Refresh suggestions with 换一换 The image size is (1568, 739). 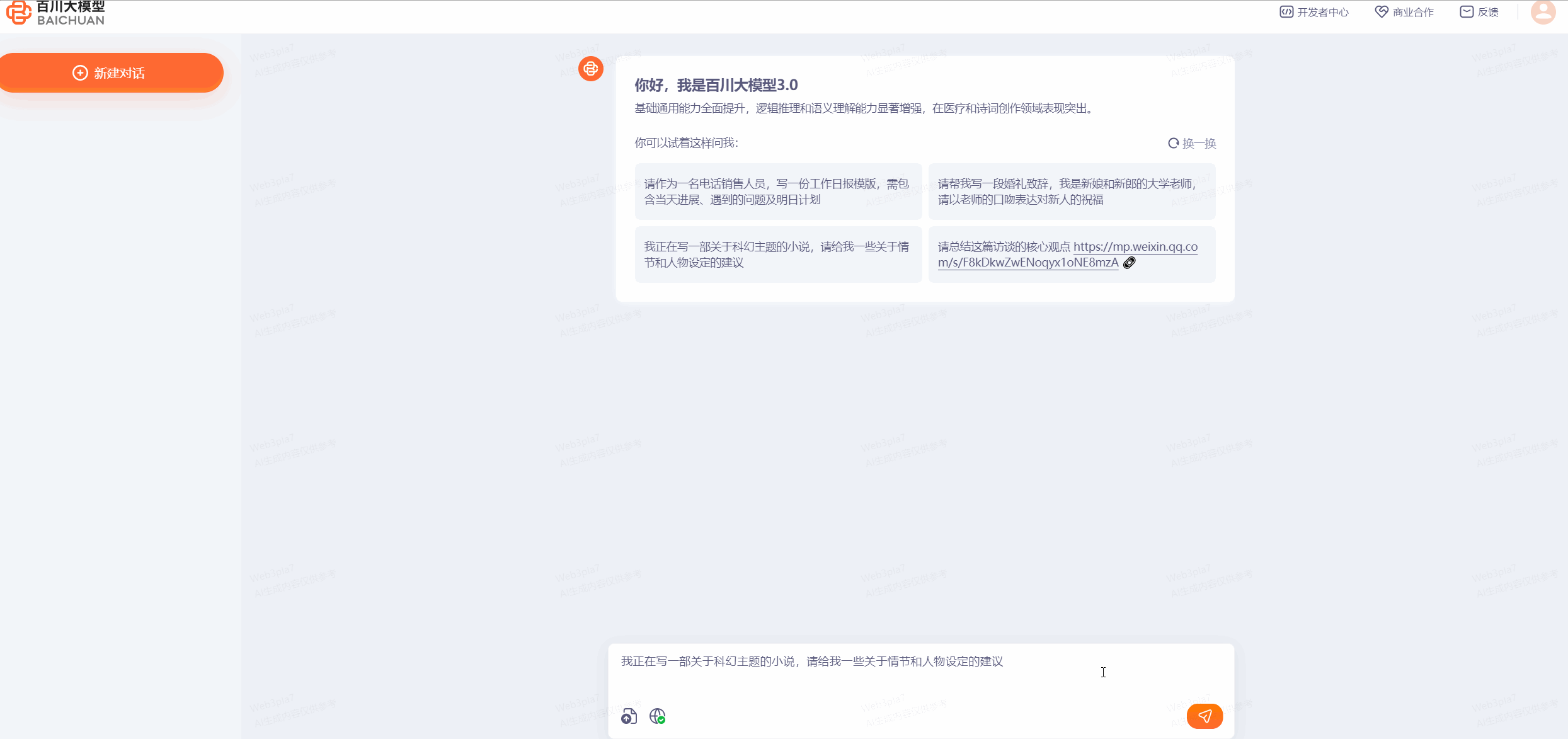tap(1192, 143)
